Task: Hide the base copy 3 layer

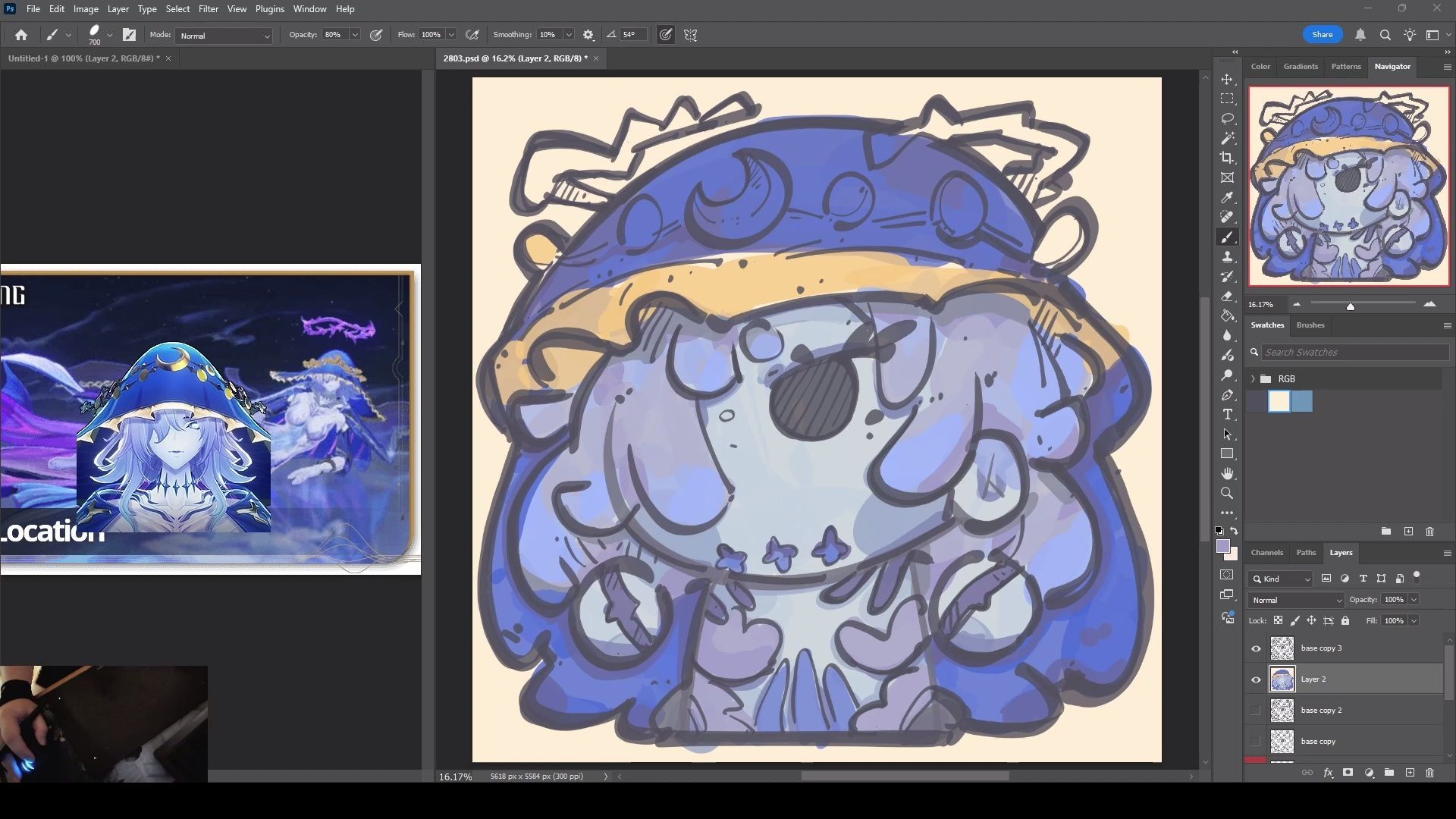Action: tap(1256, 648)
